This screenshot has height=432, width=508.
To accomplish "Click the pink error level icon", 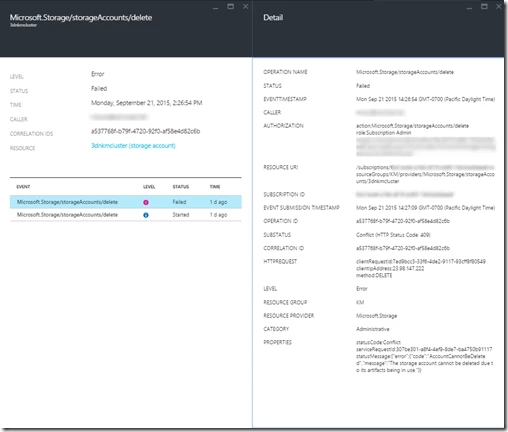I will pos(146,202).
